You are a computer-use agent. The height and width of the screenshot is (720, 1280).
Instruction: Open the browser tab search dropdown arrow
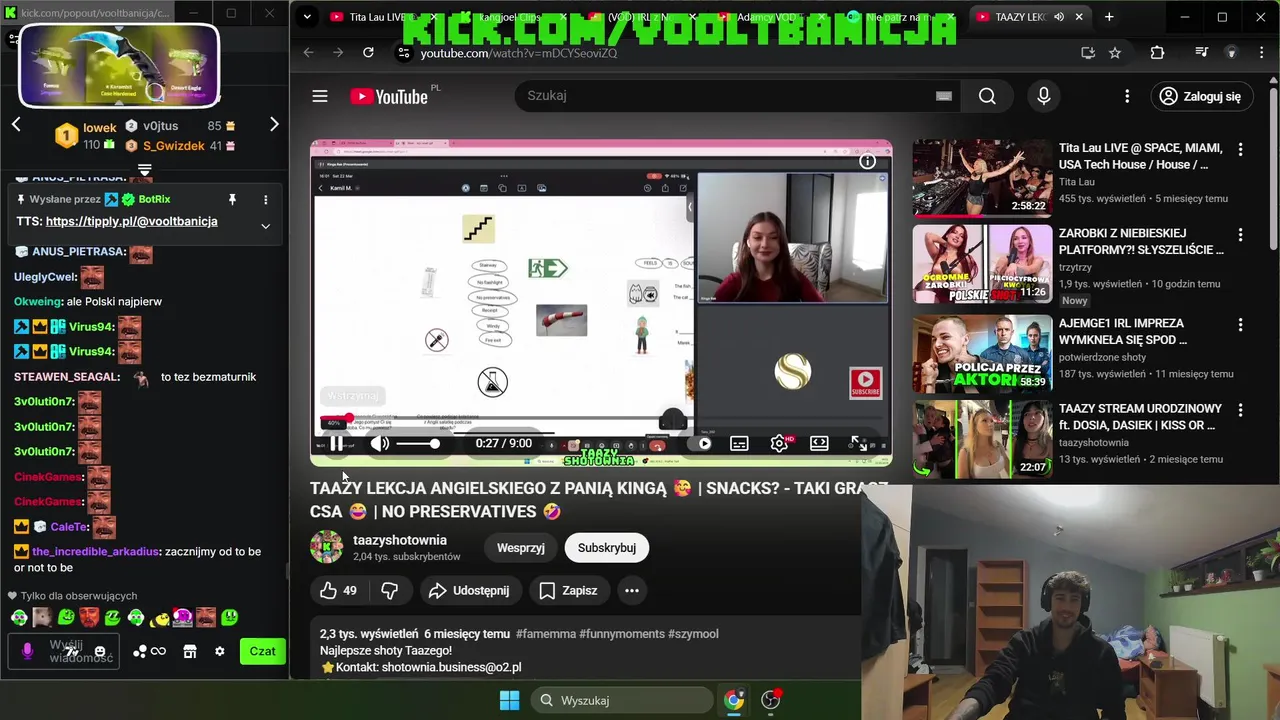pyautogui.click(x=307, y=17)
